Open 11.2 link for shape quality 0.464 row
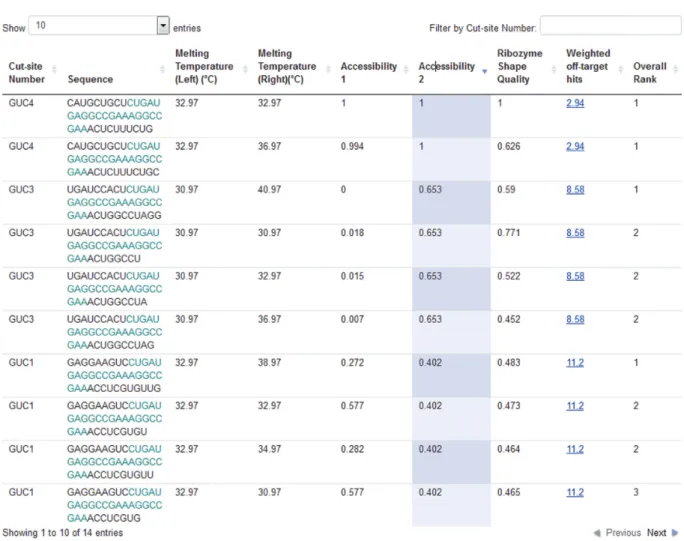The width and height of the screenshot is (684, 541). pyautogui.click(x=575, y=449)
